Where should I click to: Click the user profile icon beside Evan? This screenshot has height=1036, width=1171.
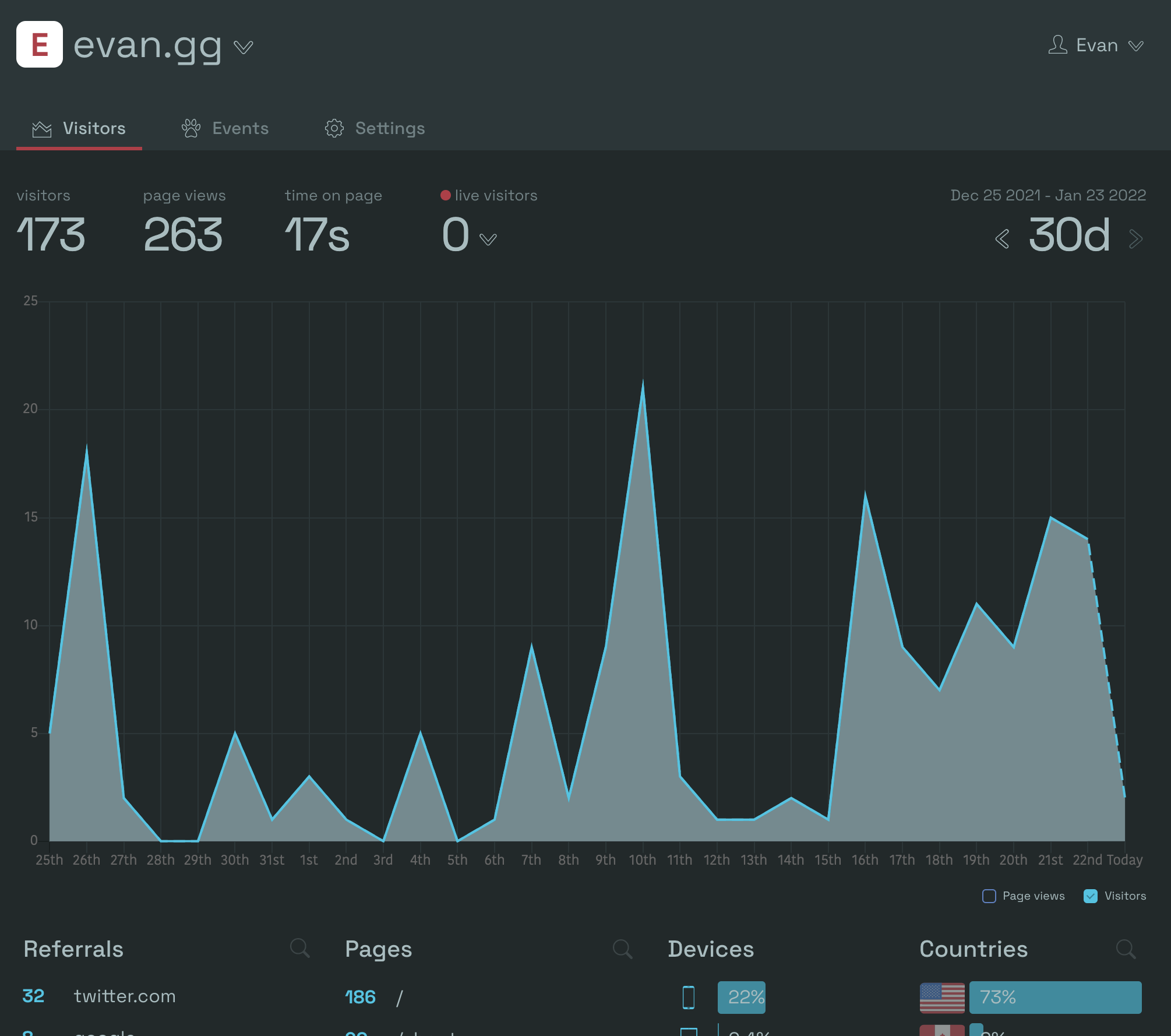1057,45
